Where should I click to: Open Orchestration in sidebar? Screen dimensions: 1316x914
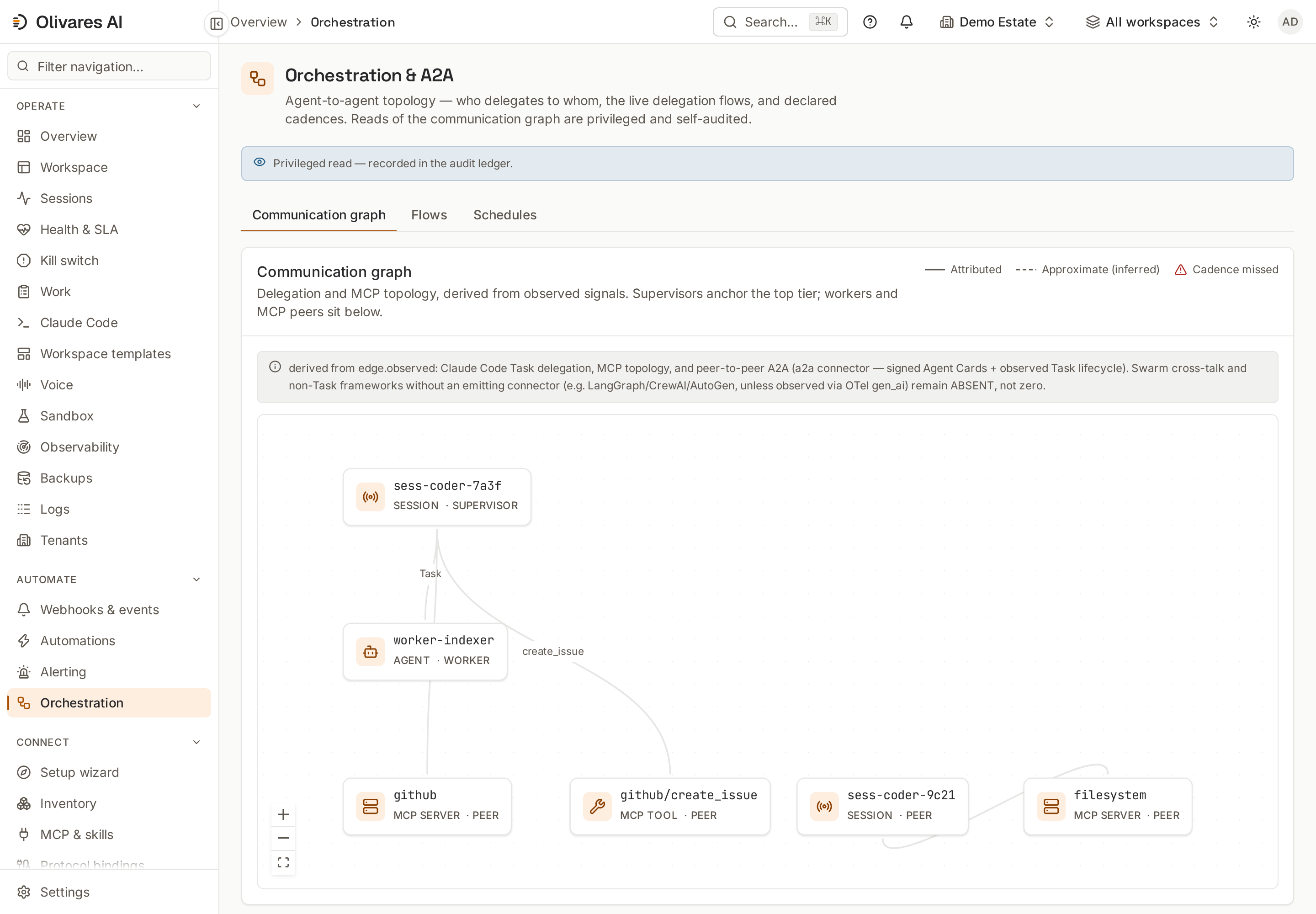[x=109, y=703]
